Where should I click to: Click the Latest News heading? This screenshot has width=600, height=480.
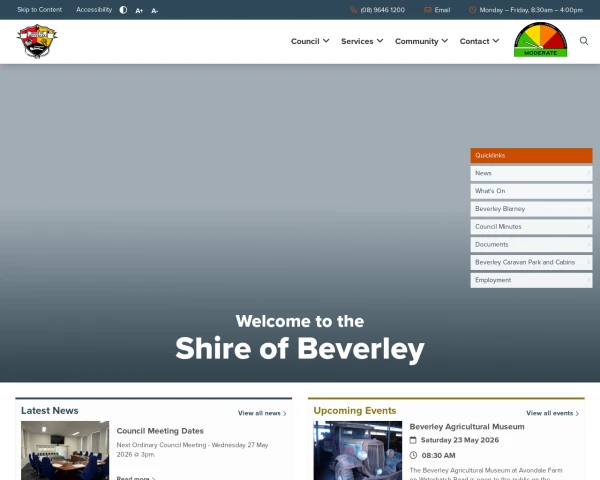tap(50, 410)
